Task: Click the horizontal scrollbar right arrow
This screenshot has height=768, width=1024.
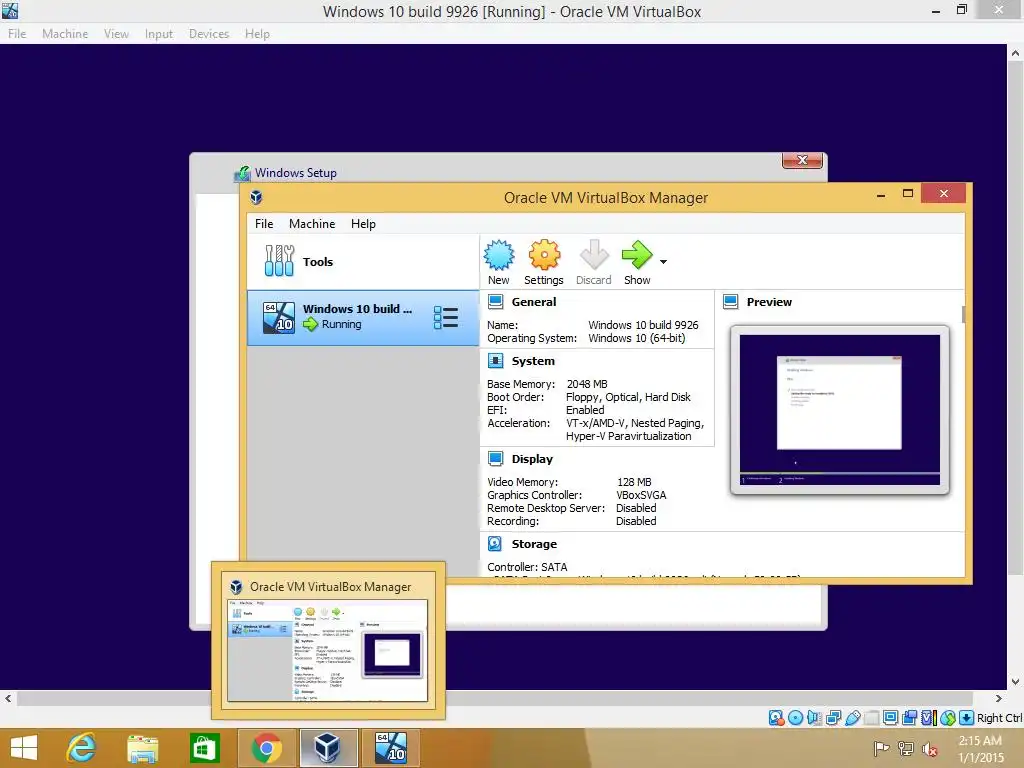Action: click(999, 698)
